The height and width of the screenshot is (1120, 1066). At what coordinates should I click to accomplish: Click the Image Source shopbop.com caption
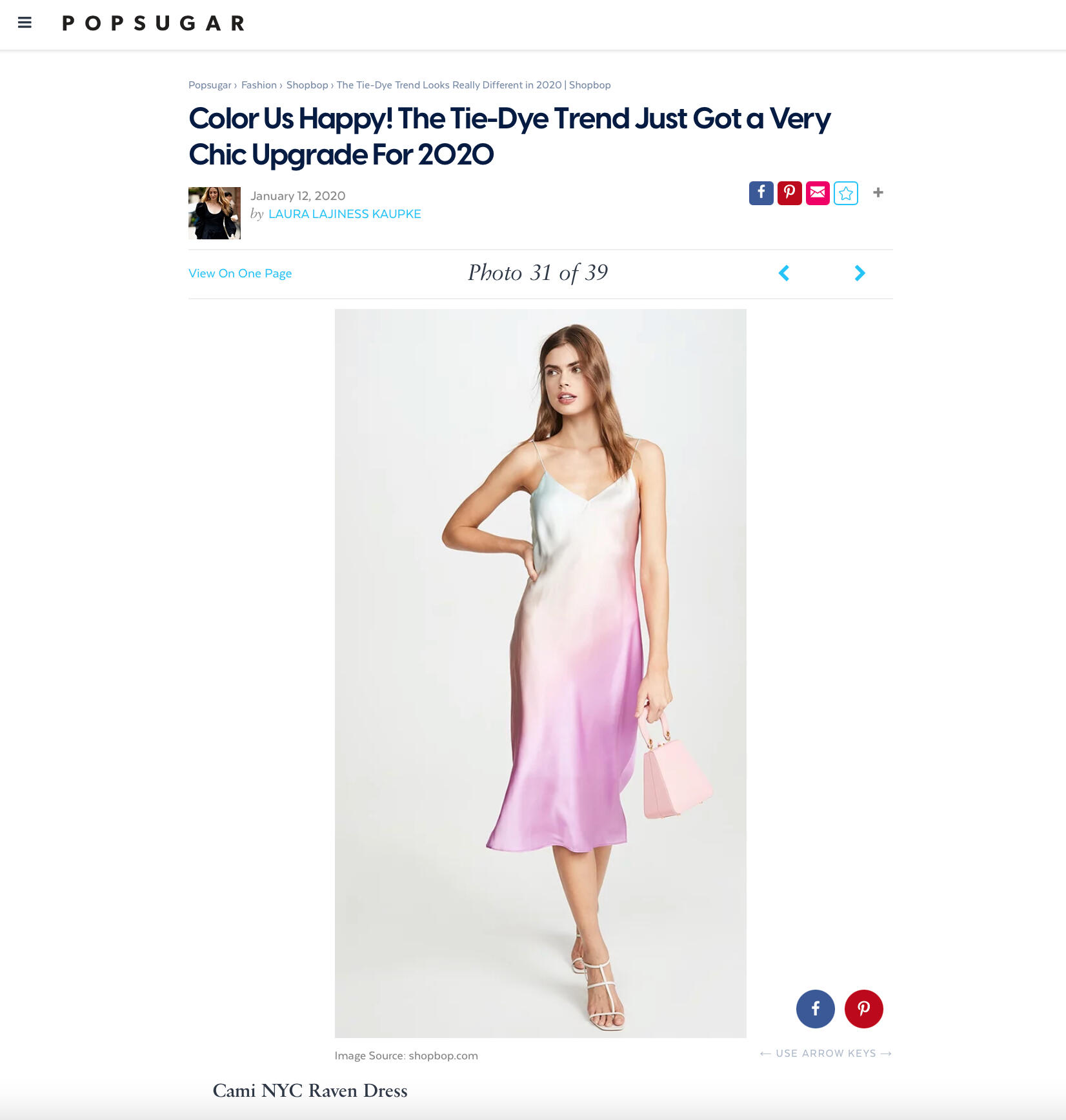406,1055
